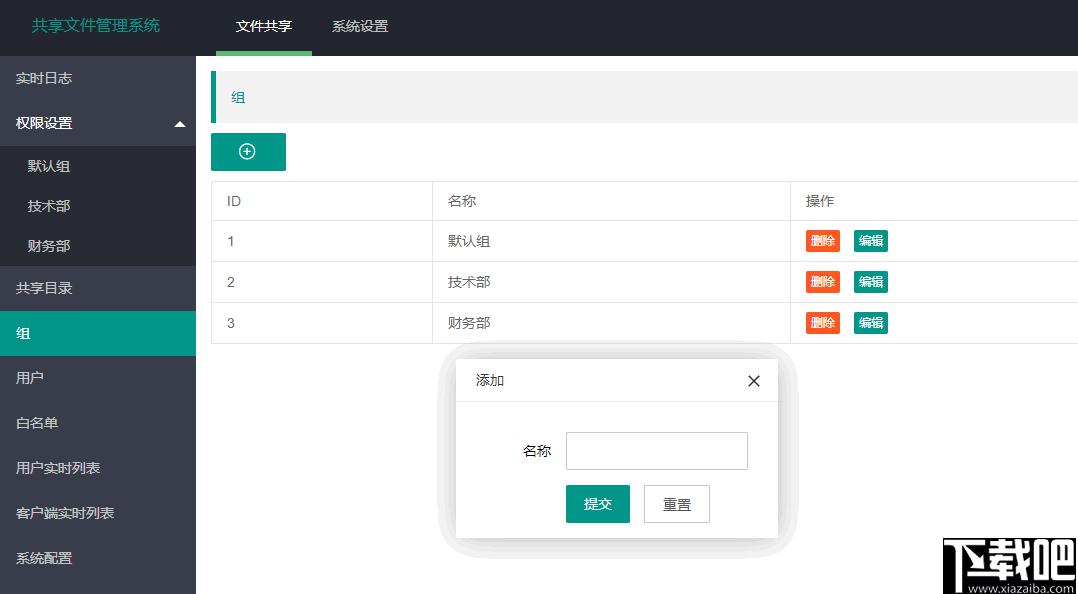Screen dimensions: 1078x594
Task: Select 技术部 under 权限设置
Action: [98, 206]
